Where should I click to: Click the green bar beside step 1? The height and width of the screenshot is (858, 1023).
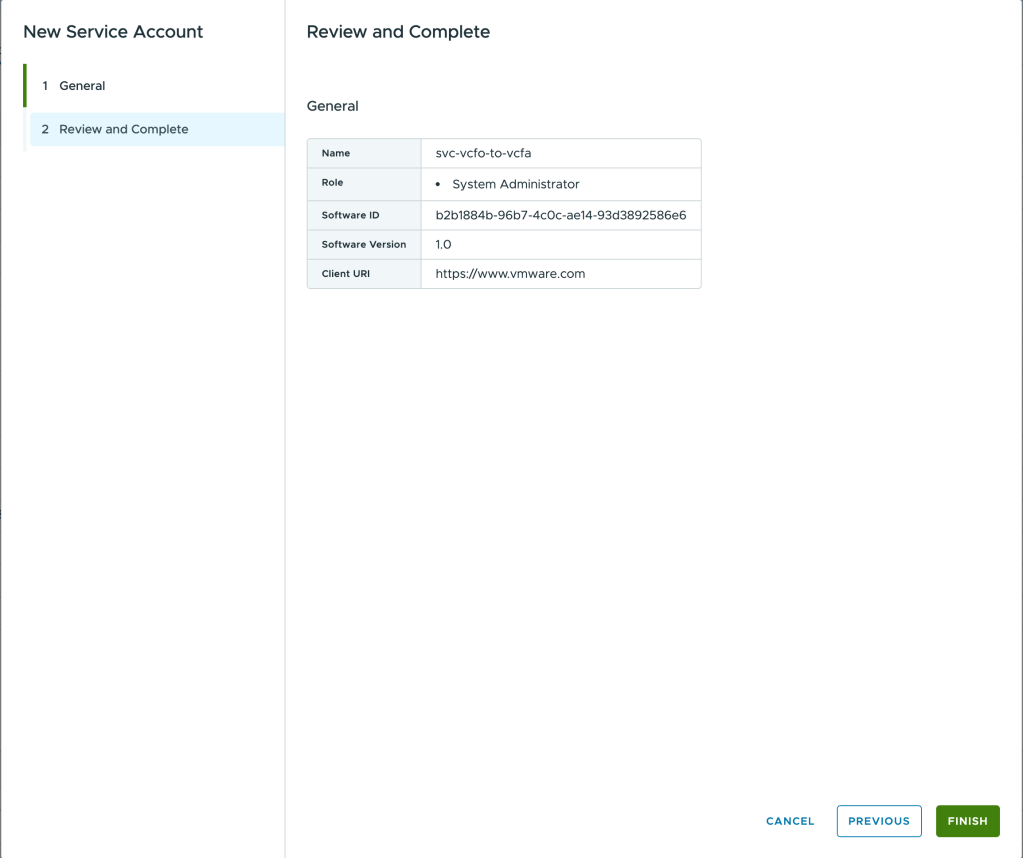(25, 86)
